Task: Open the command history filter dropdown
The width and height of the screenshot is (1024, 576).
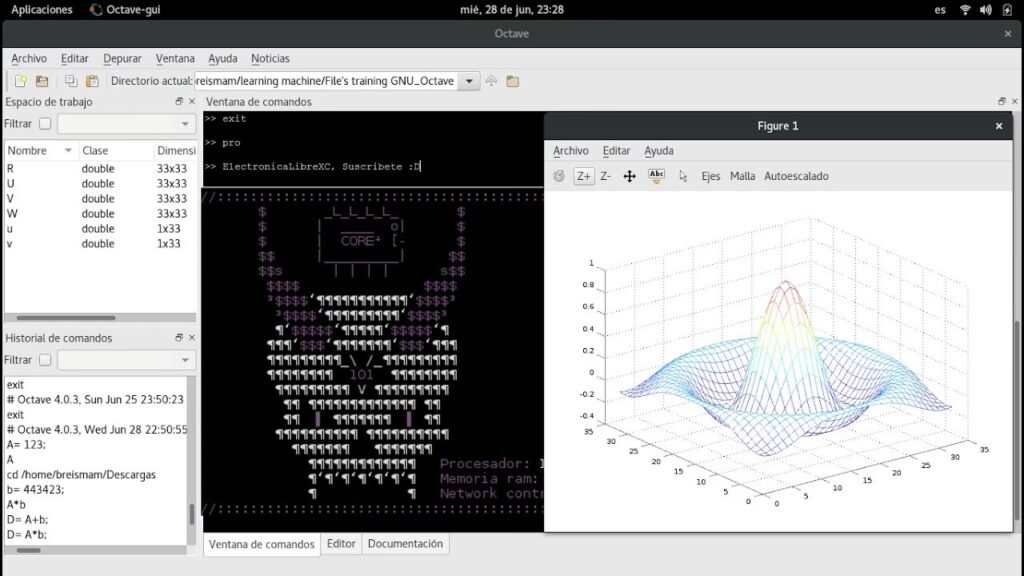Action: point(126,360)
